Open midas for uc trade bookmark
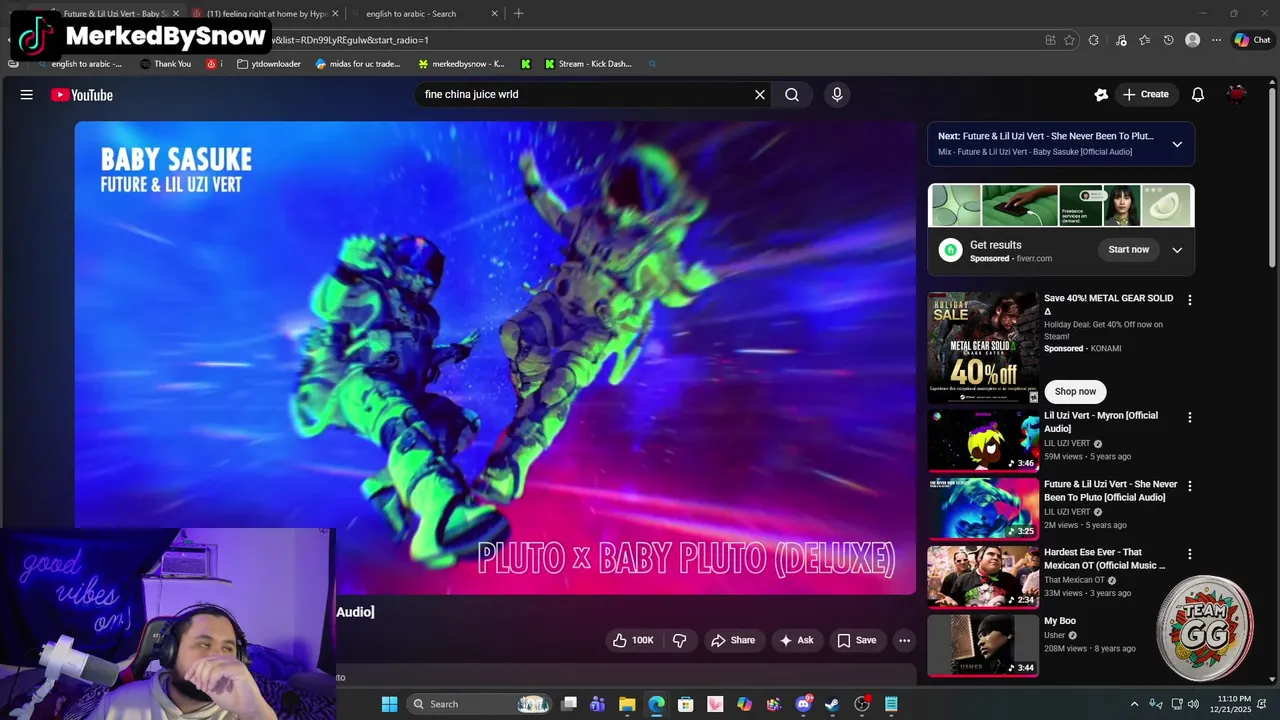1280x720 pixels. (358, 64)
